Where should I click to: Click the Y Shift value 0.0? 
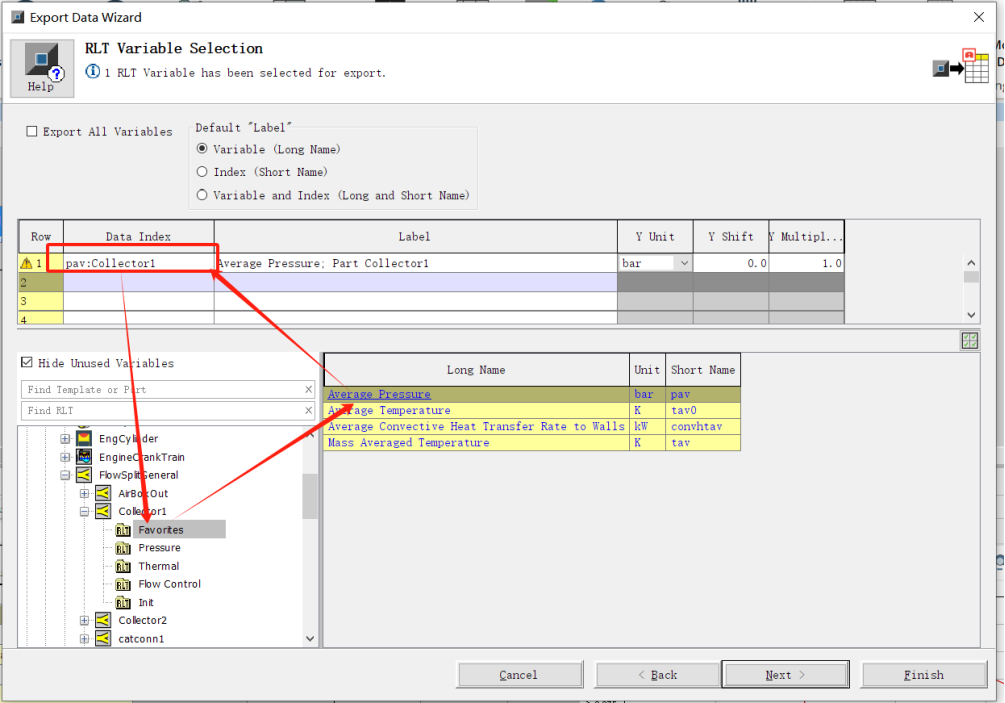(x=731, y=263)
